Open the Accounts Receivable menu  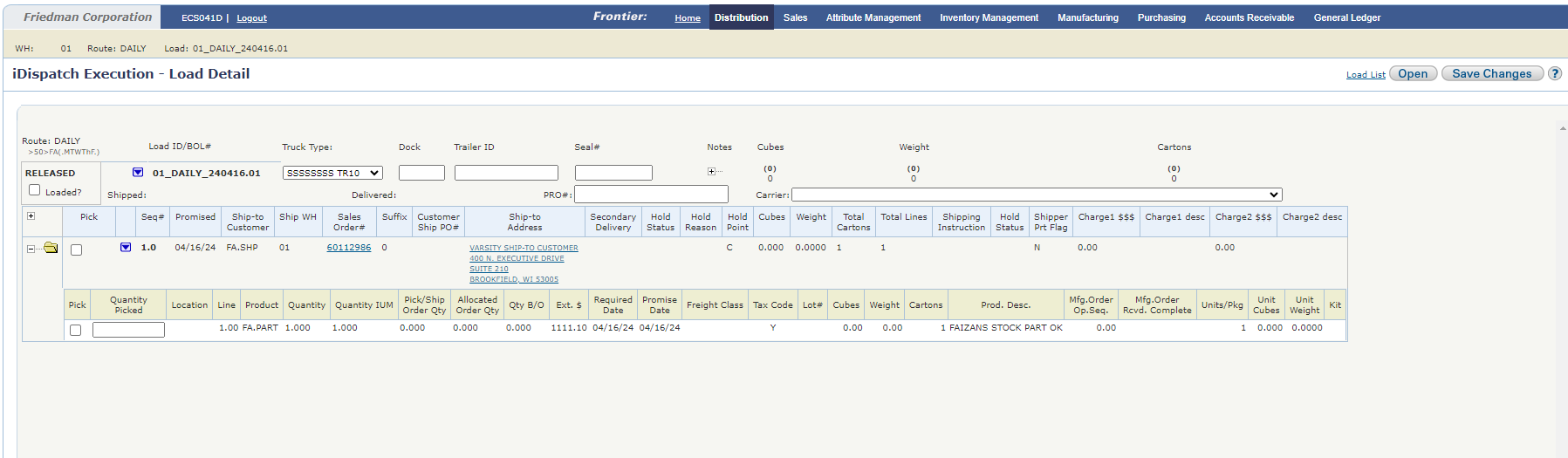click(x=1250, y=17)
